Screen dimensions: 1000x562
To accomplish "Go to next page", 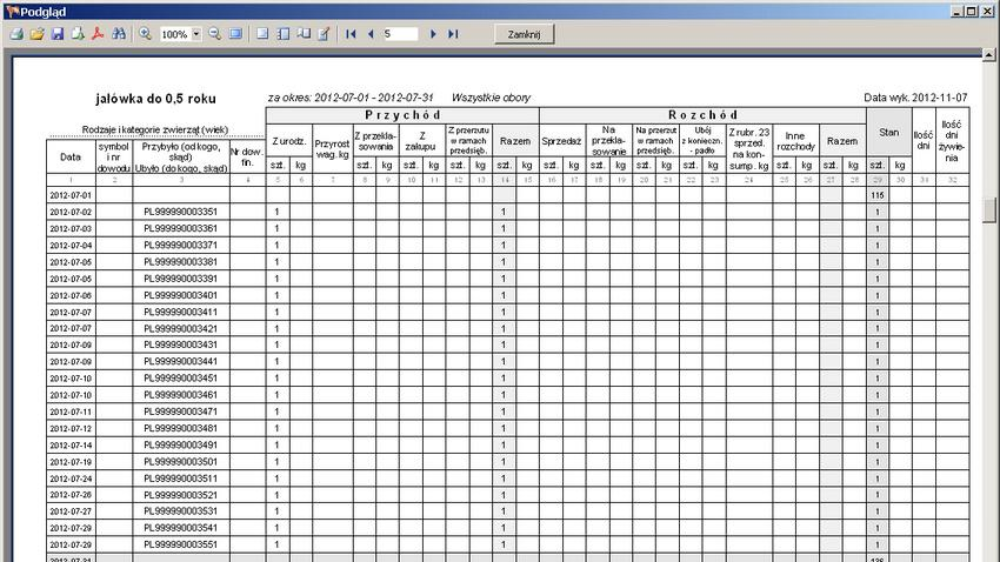I will (x=433, y=34).
